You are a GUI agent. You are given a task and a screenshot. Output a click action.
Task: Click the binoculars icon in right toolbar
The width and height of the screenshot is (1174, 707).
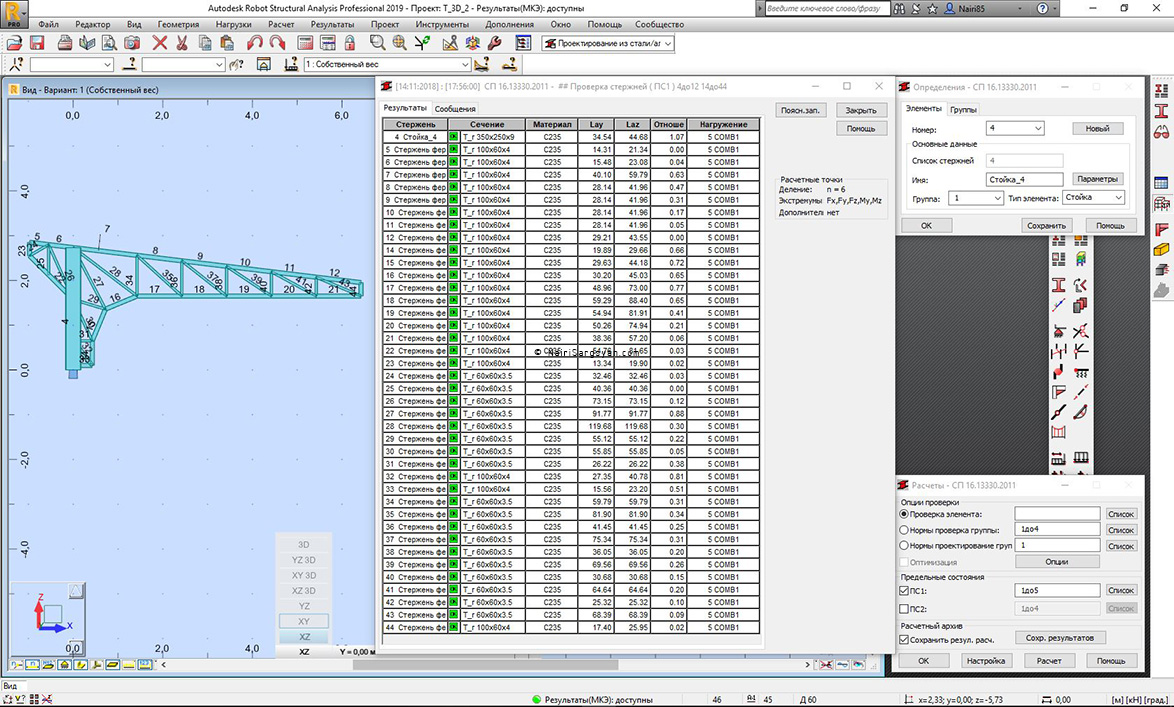tap(1161, 133)
